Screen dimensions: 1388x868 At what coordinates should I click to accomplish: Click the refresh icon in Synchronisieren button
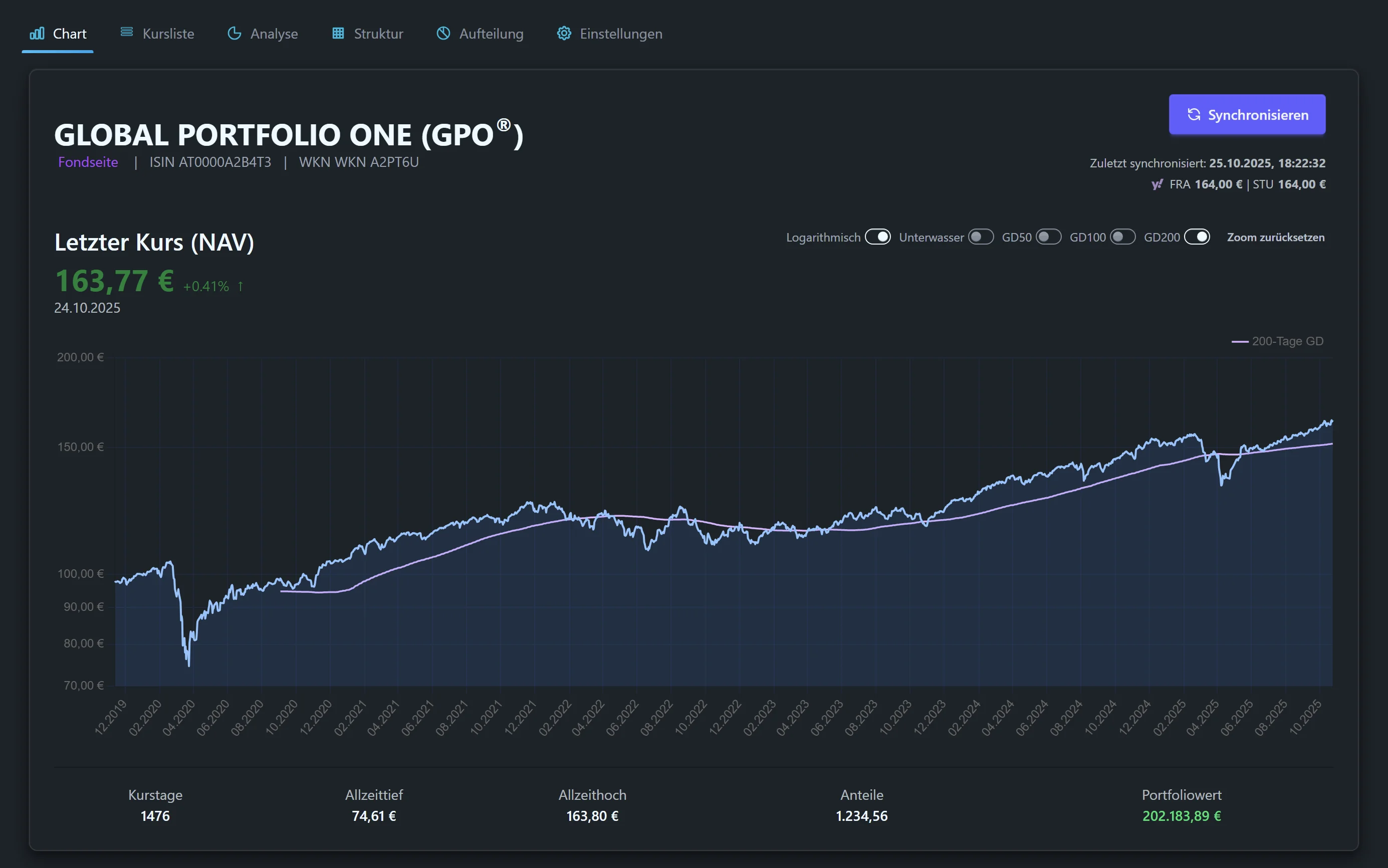pyautogui.click(x=1194, y=115)
